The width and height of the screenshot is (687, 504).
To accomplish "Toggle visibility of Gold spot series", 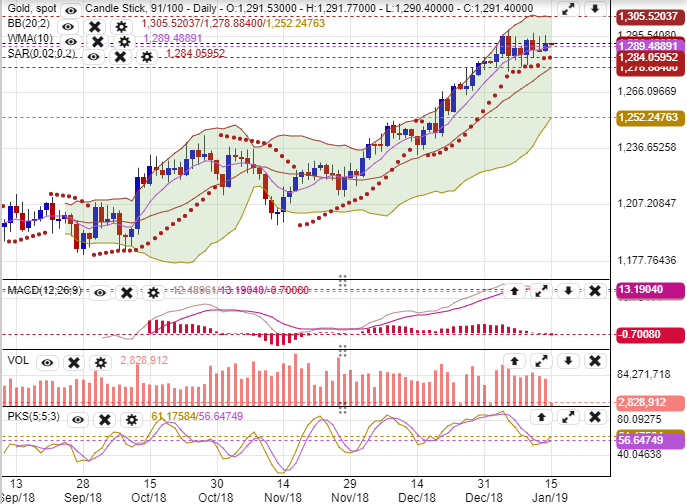I will pyautogui.click(x=69, y=9).
